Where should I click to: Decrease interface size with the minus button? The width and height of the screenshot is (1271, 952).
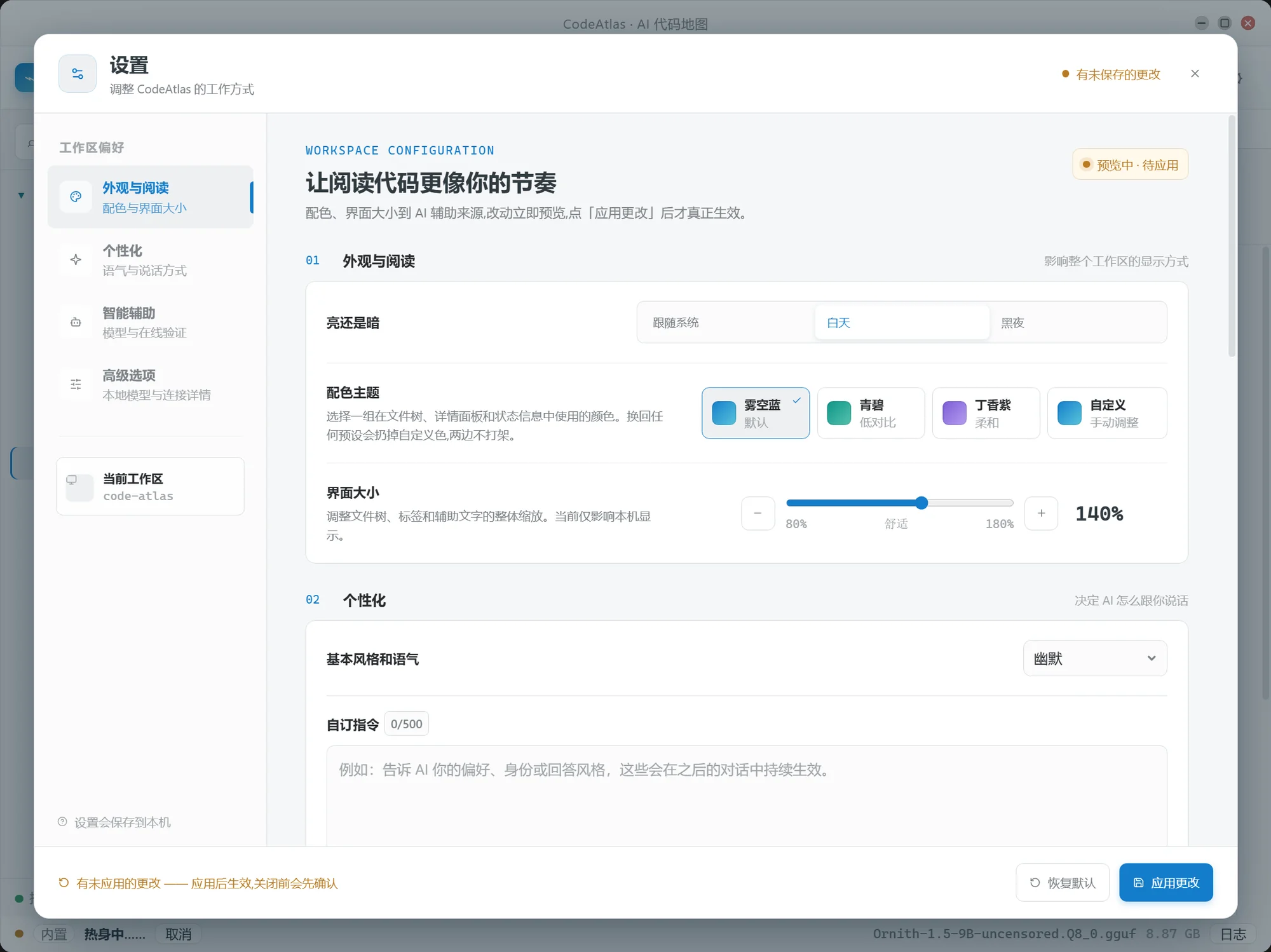[x=758, y=513]
